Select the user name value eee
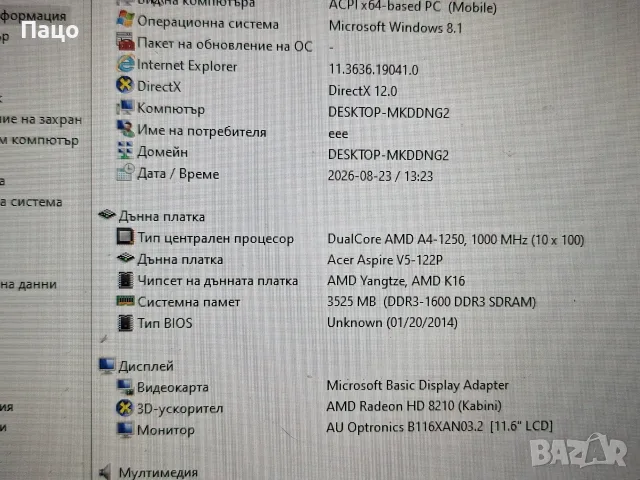 pyautogui.click(x=338, y=134)
